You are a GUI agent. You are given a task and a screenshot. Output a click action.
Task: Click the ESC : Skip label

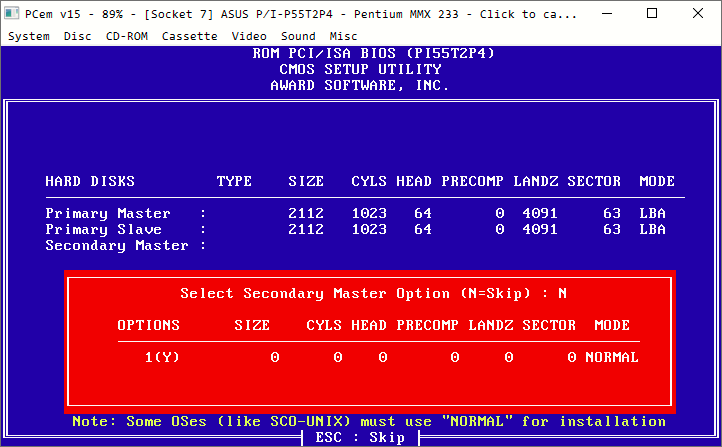[x=360, y=437]
